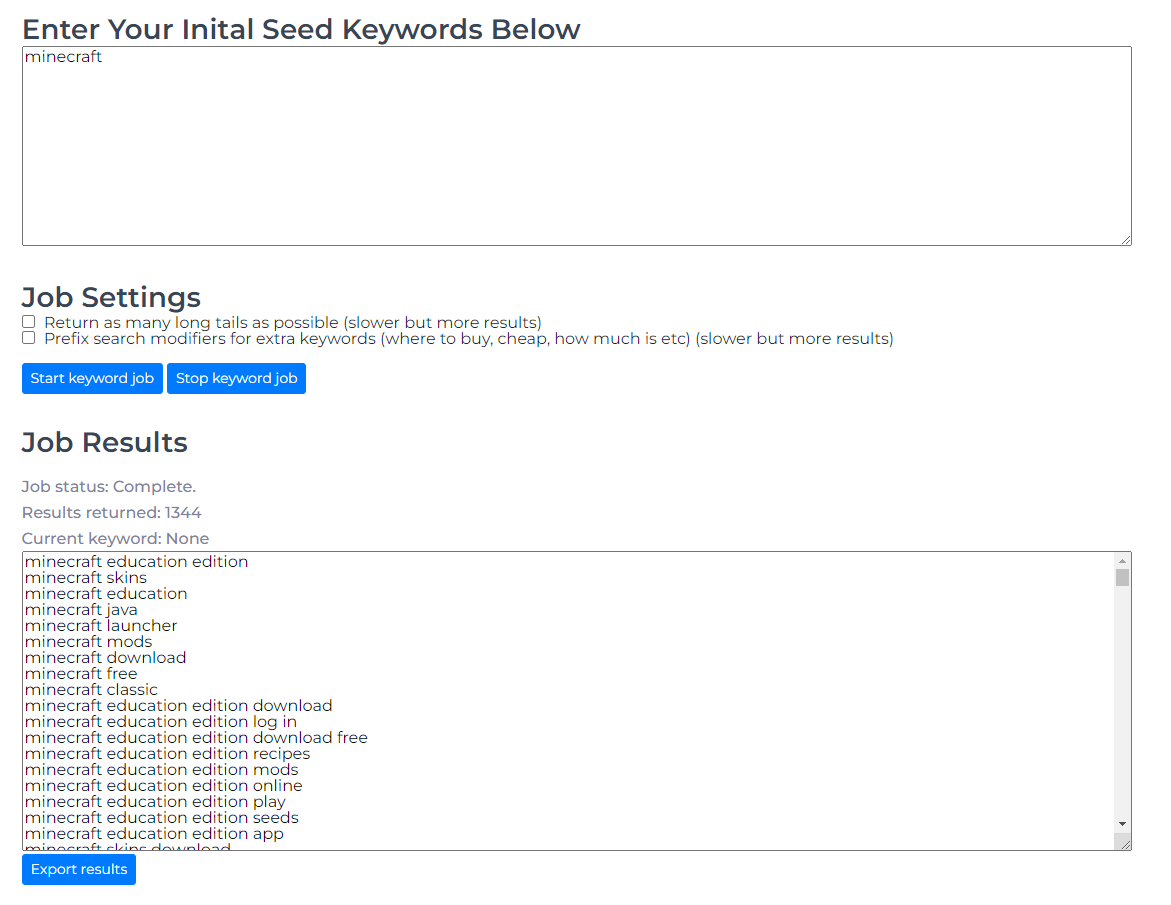Select 'minecraft education edition' result line
1171x905 pixels.
[137, 562]
